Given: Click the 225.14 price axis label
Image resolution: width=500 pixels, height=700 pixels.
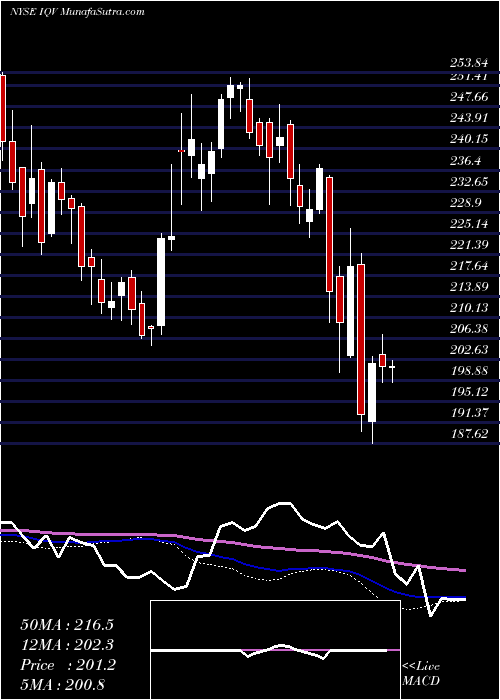Looking at the screenshot, I should click(x=468, y=224).
